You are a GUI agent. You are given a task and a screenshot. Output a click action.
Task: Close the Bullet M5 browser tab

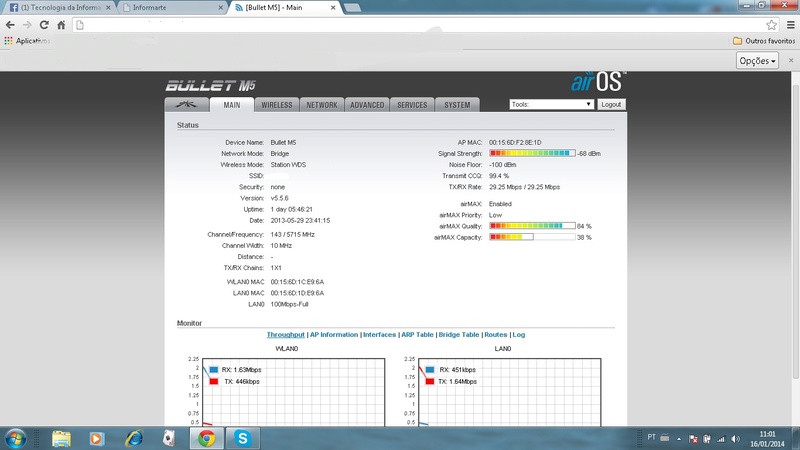(x=333, y=8)
